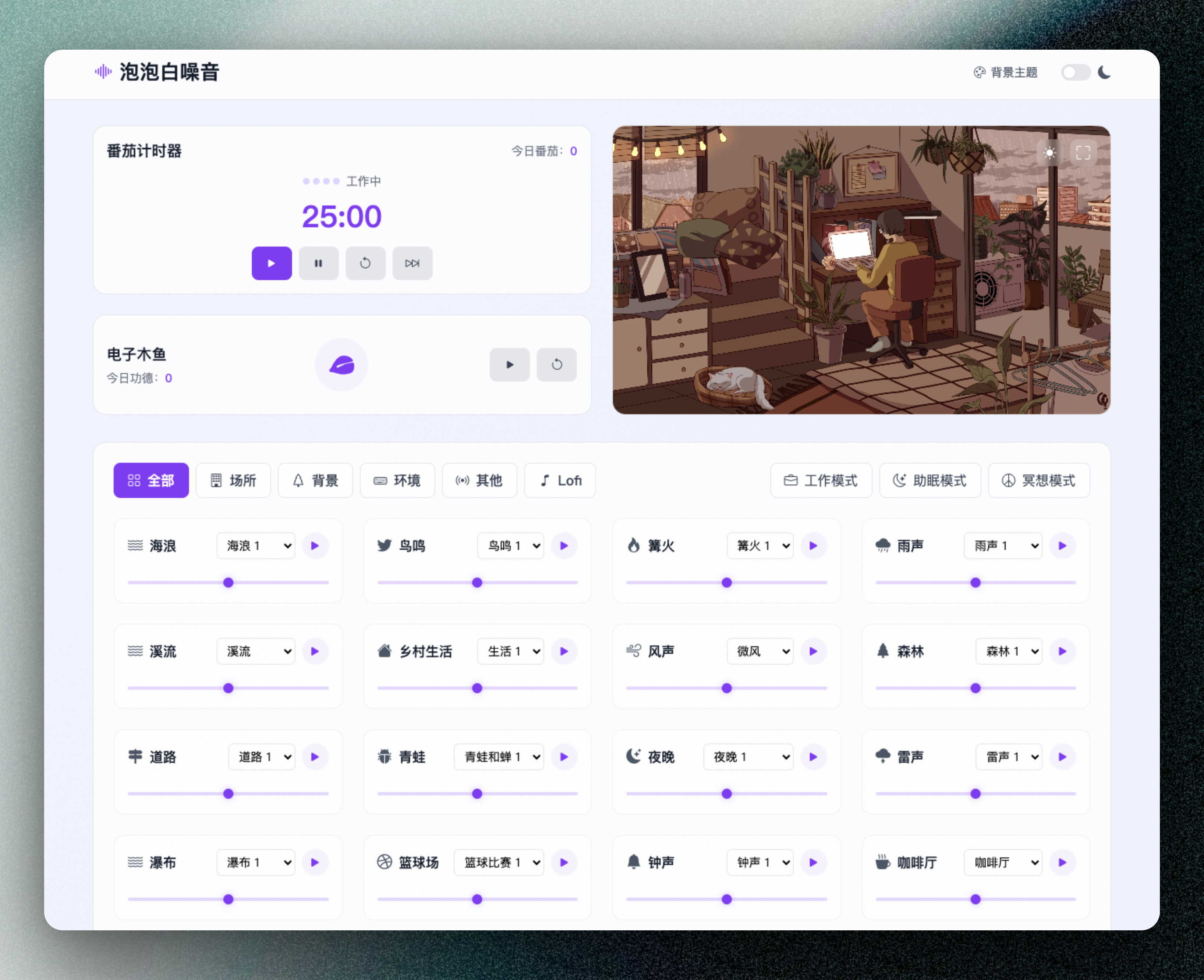This screenshot has height=980, width=1204.
Task: Activate 助眠模式 sleep mode preset
Action: (x=929, y=480)
